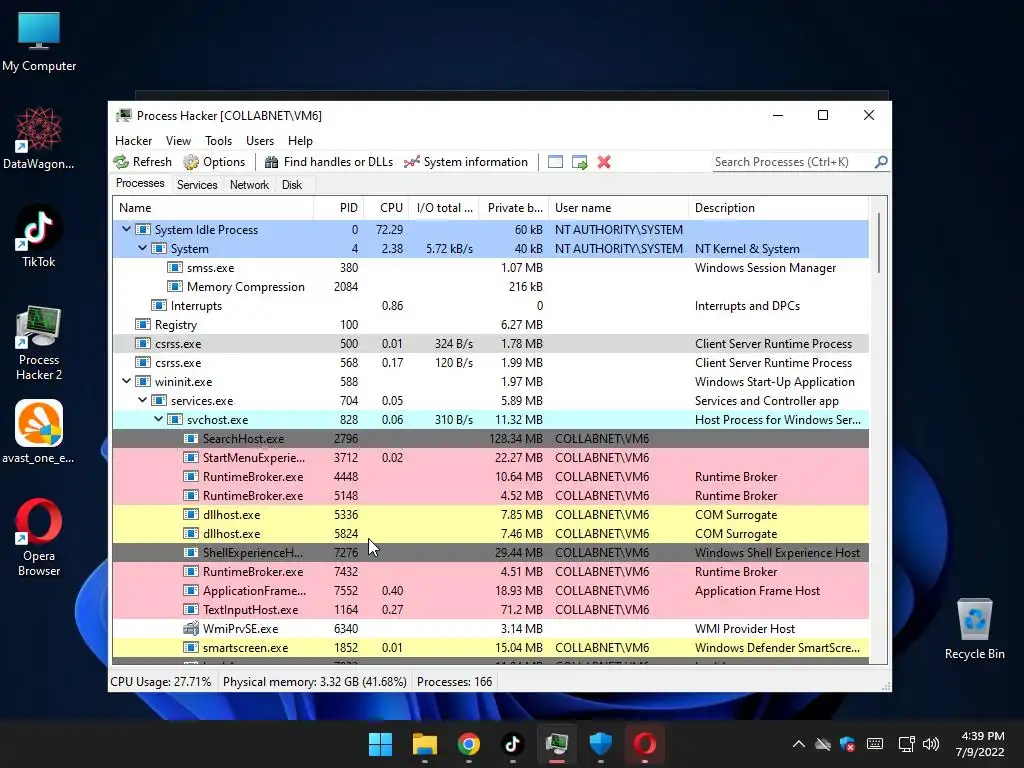Open the Recycle Bin desktop icon
Screen dimensions: 1024x768
(974, 630)
